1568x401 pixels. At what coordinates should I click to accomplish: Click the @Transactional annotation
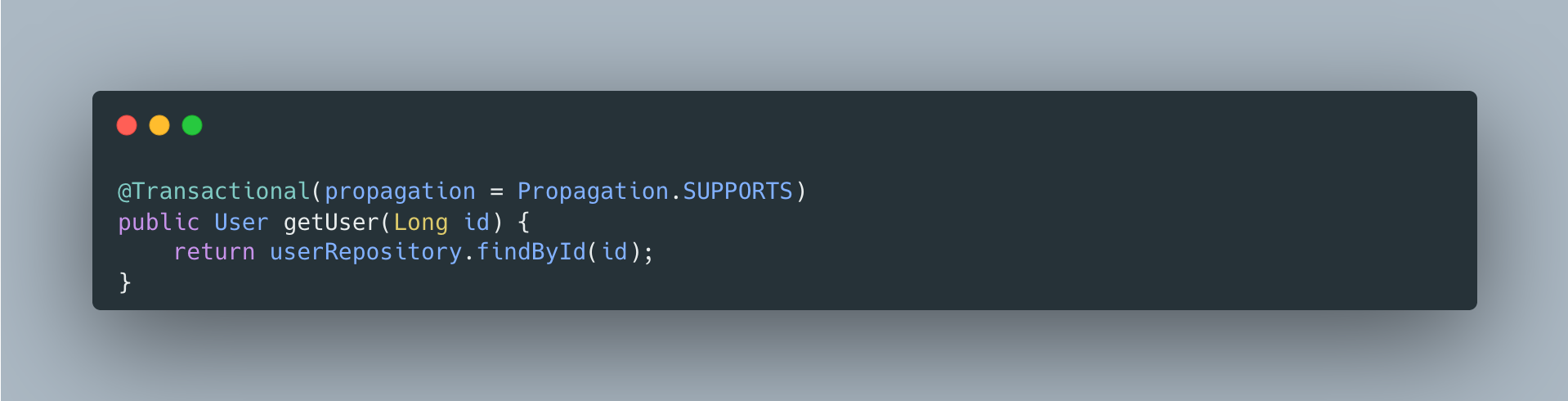(x=214, y=191)
